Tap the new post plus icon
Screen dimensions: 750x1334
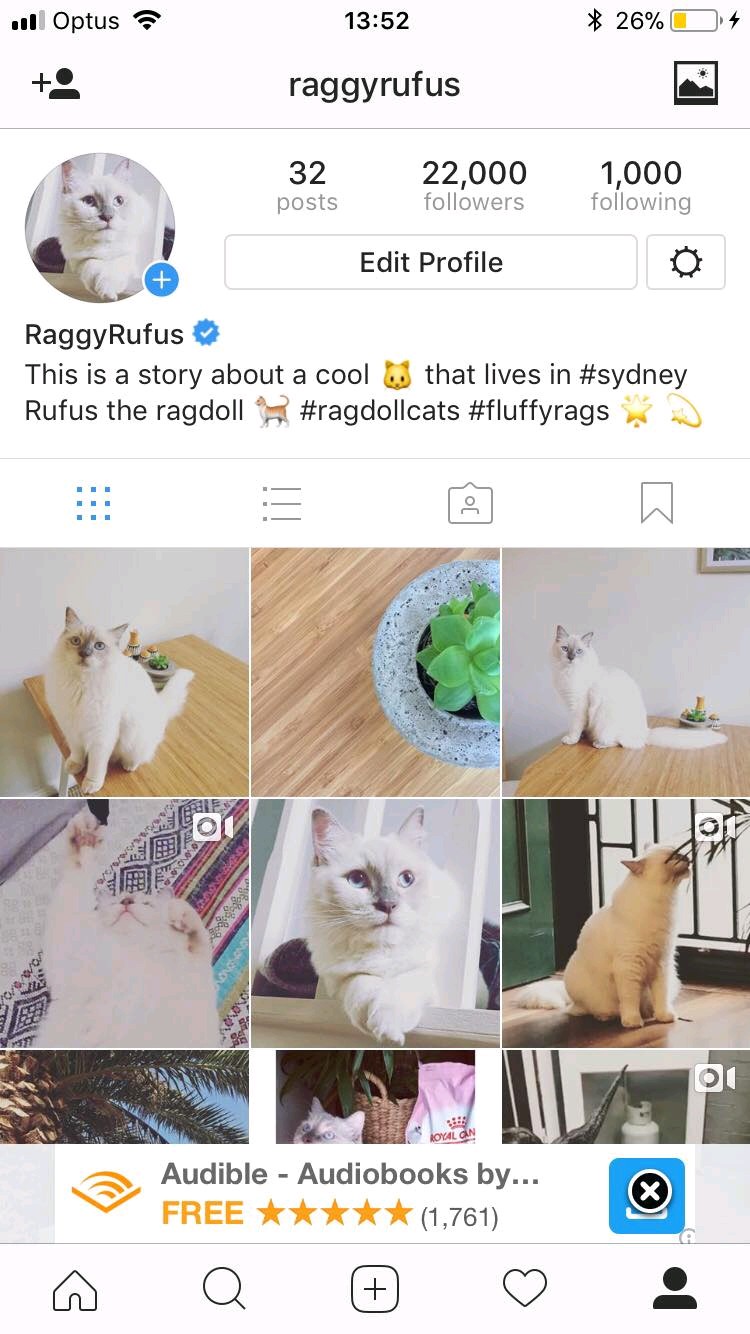[x=375, y=1289]
